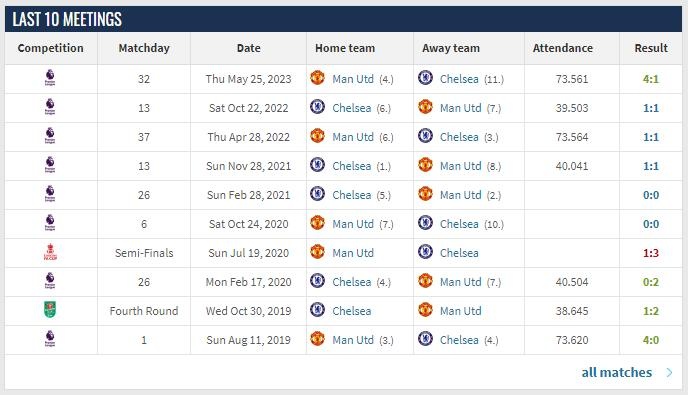This screenshot has width=688, height=395.
Task: Click the Chelsea crest for the Jul 19, 2020 away team
Action: coord(425,252)
